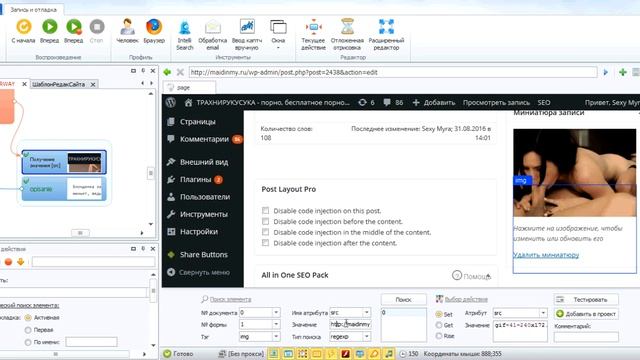
Task: Open Внешний вид in WordPress sidebar
Action: pos(204,162)
